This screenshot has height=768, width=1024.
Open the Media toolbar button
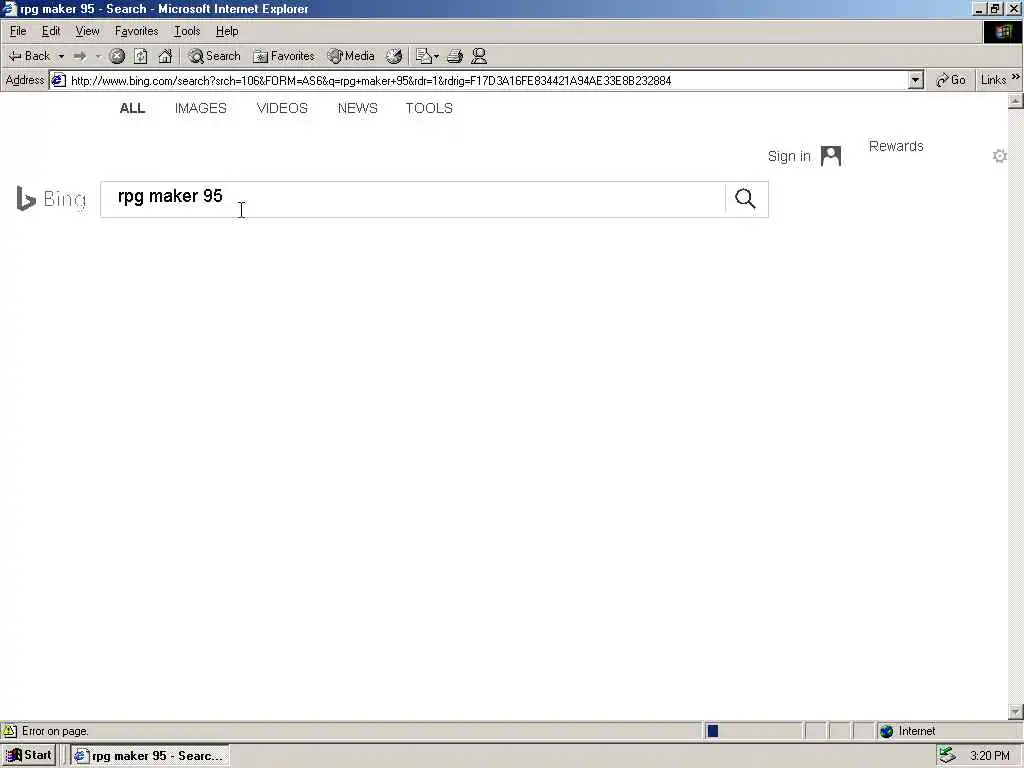point(351,56)
